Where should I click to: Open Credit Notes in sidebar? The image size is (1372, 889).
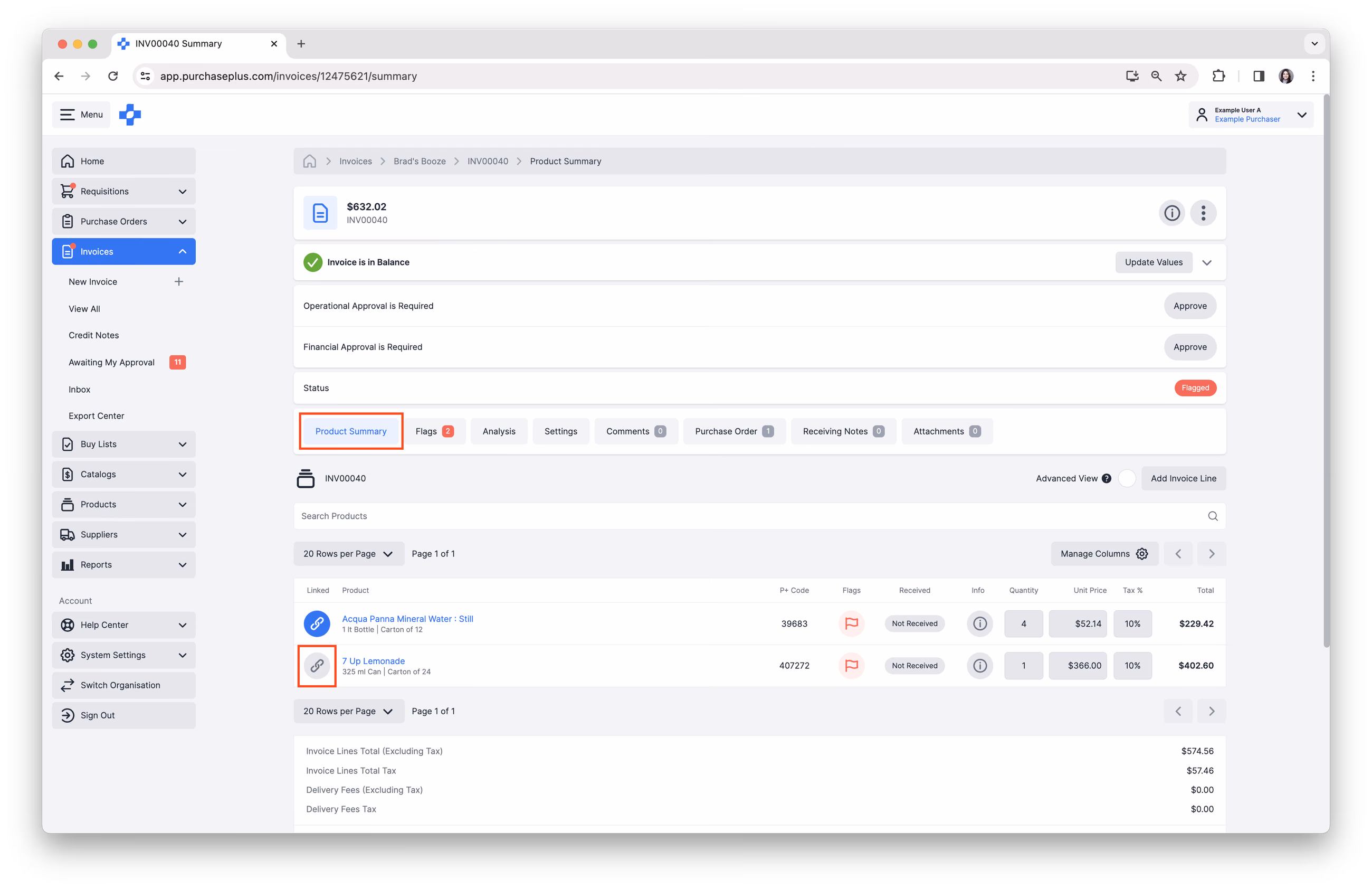(x=93, y=335)
